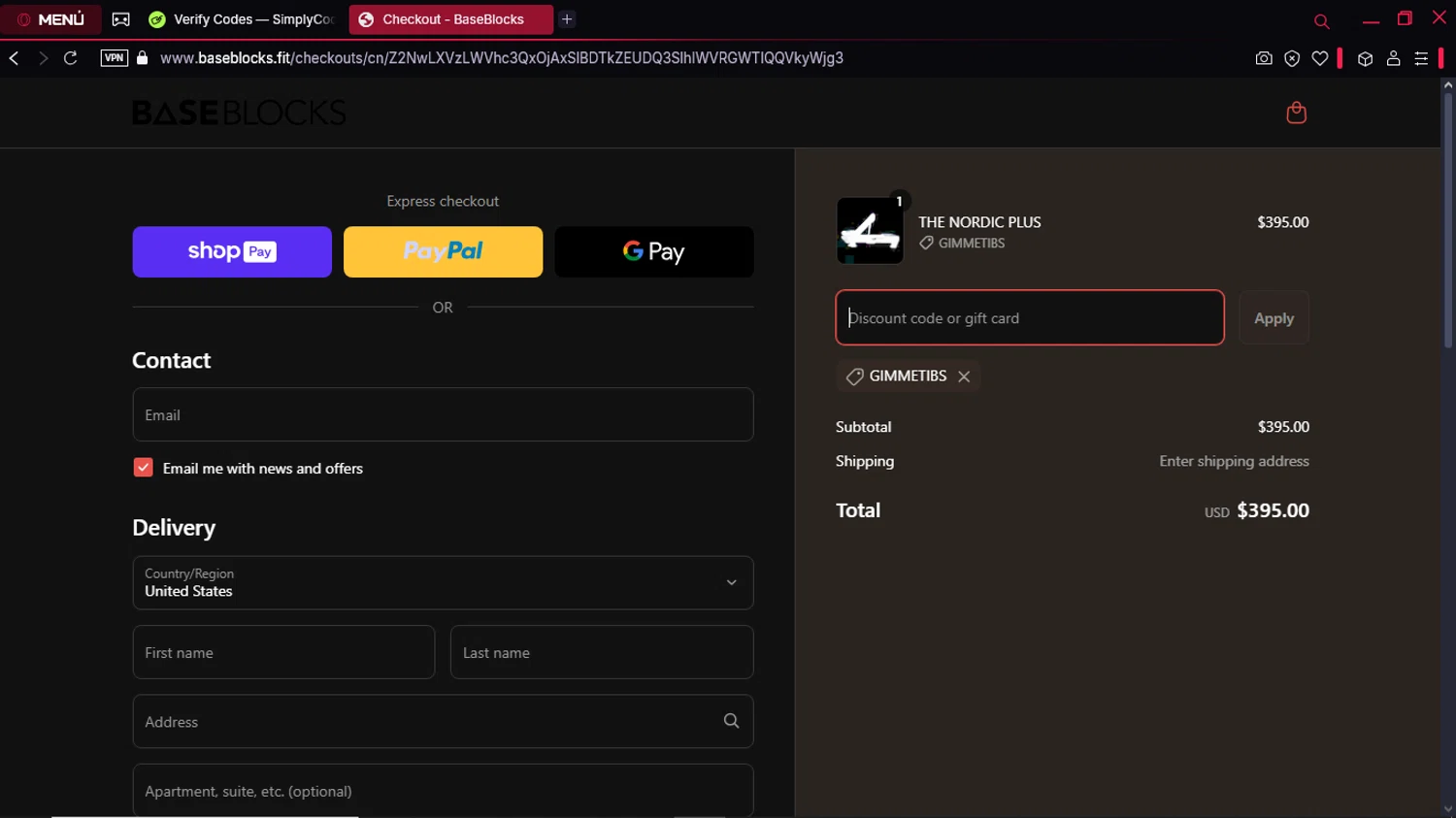Click the Apartment, suite optional field
The width and height of the screenshot is (1456, 818).
pyautogui.click(x=443, y=790)
